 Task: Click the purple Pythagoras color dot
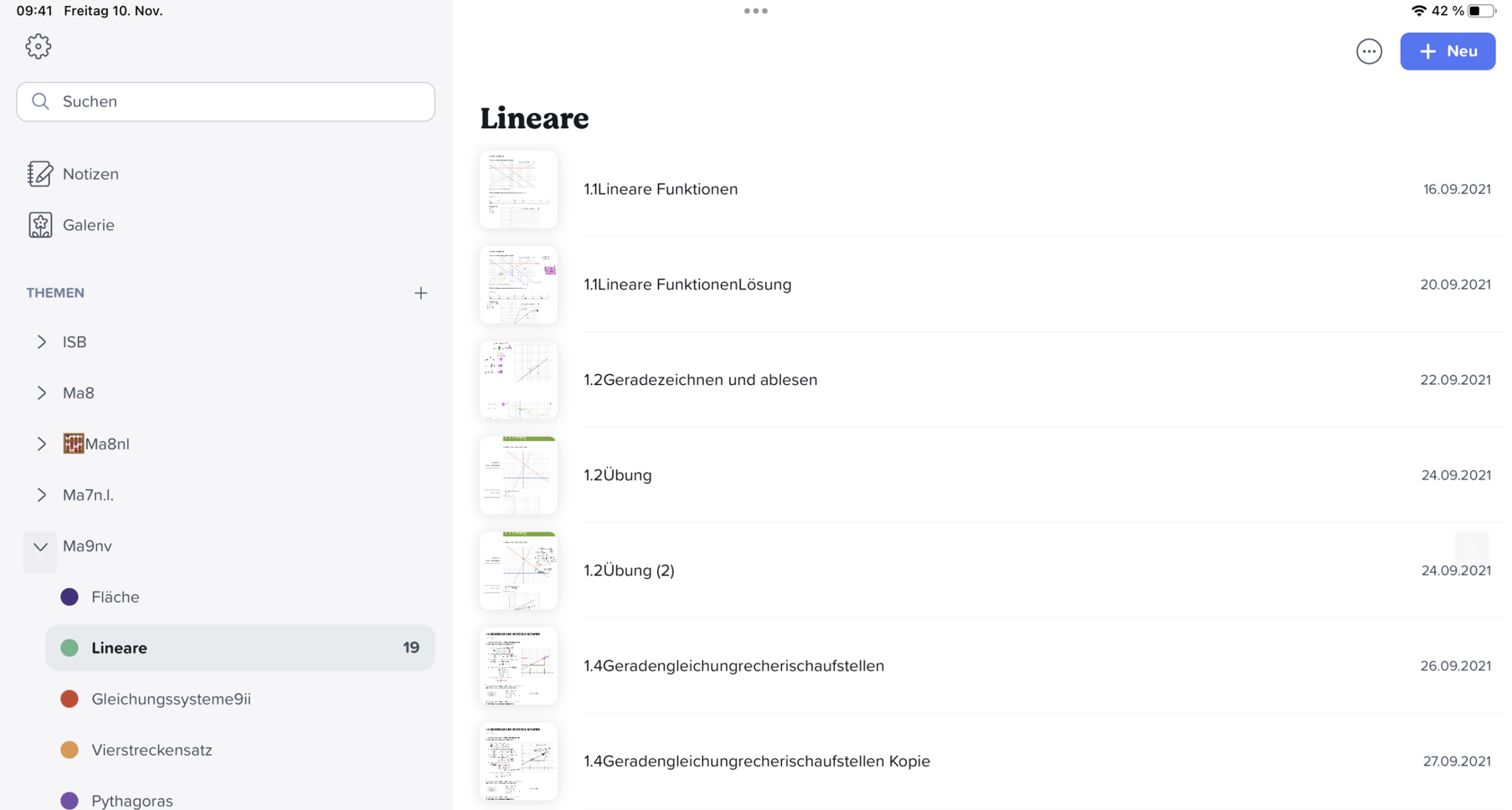click(69, 801)
